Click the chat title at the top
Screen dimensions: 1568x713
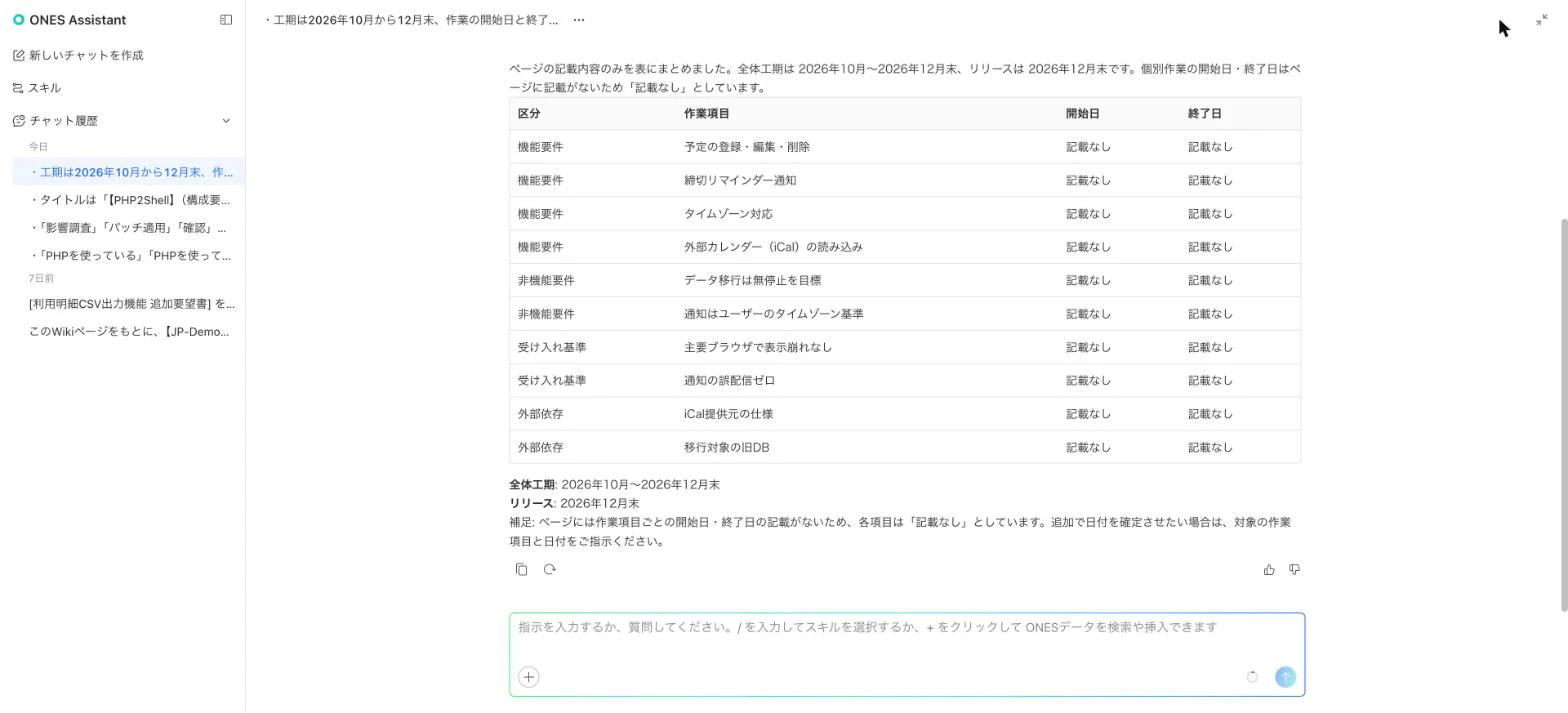coord(412,20)
